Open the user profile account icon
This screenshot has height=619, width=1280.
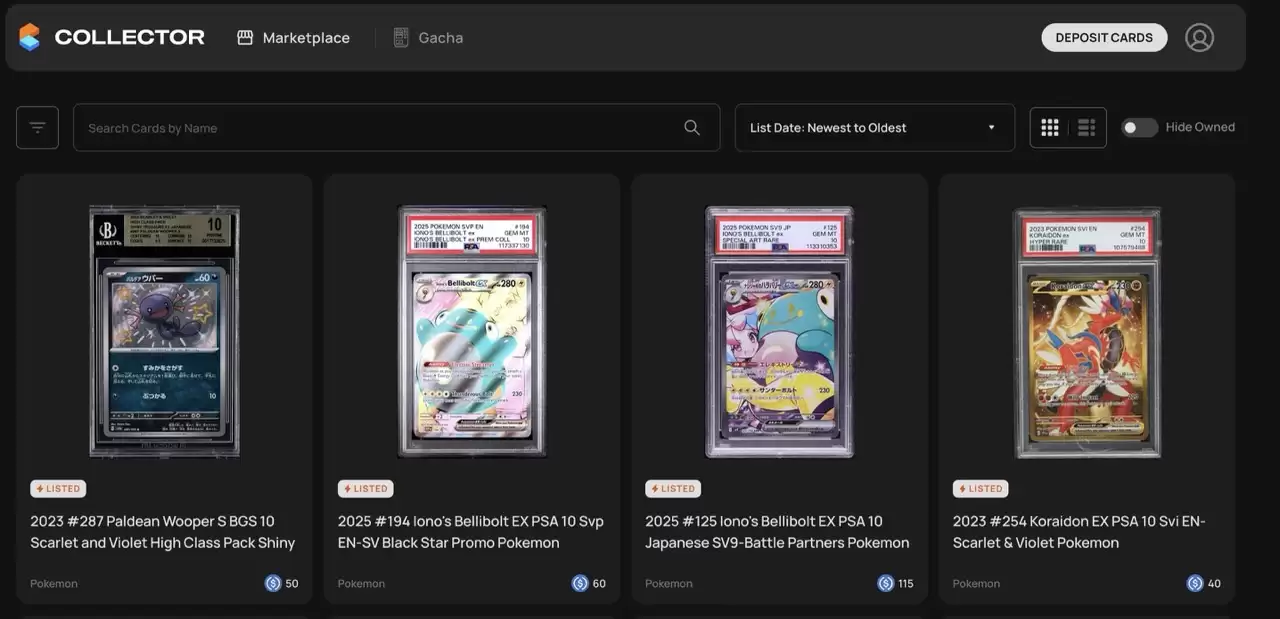pos(1199,36)
